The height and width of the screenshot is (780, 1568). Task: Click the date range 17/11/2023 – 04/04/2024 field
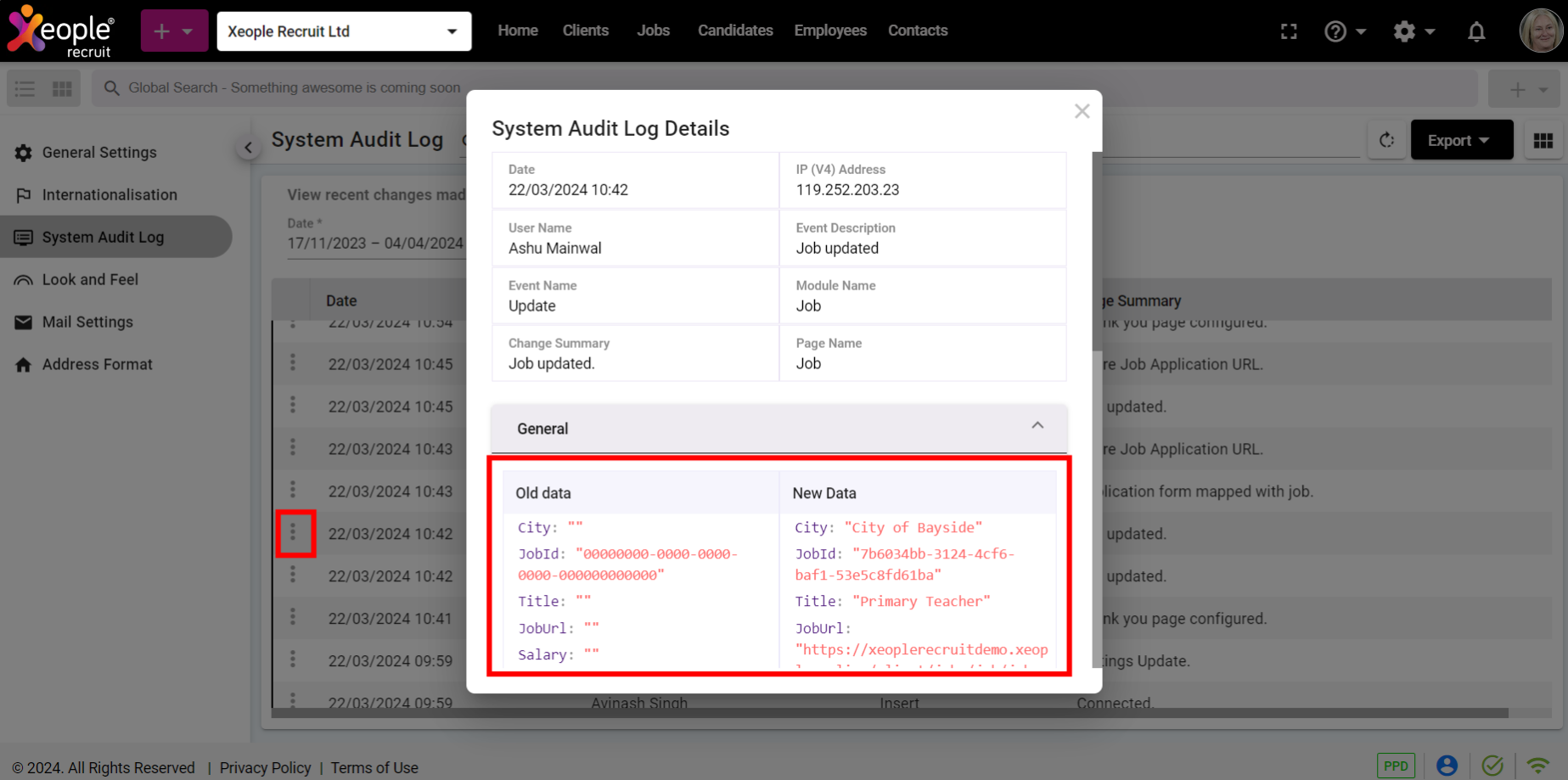[x=375, y=244]
